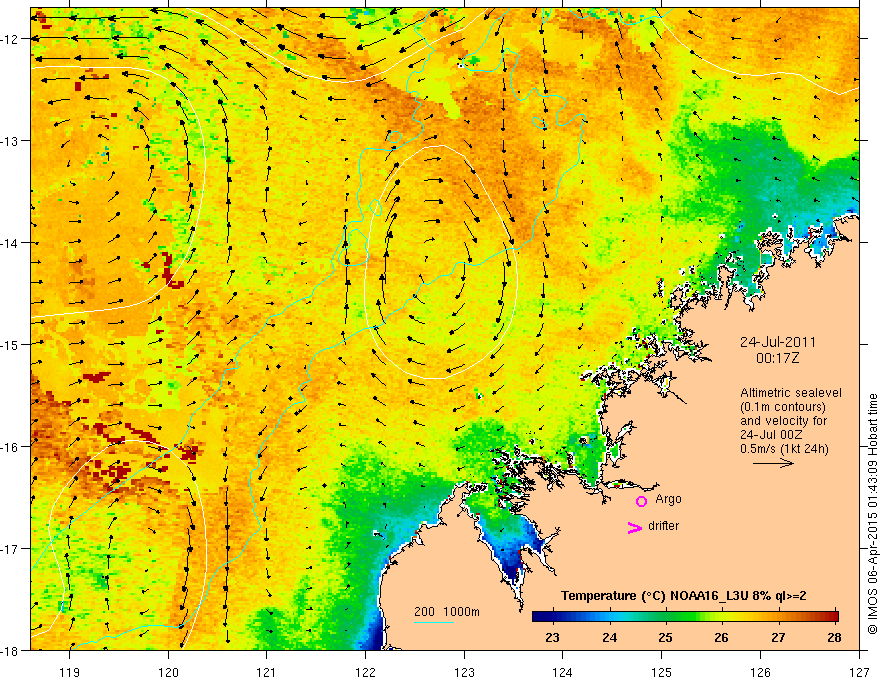The height and width of the screenshot is (680, 880).
Task: Click the '(0.1m contours)' text
Action: pyautogui.click(x=783, y=407)
